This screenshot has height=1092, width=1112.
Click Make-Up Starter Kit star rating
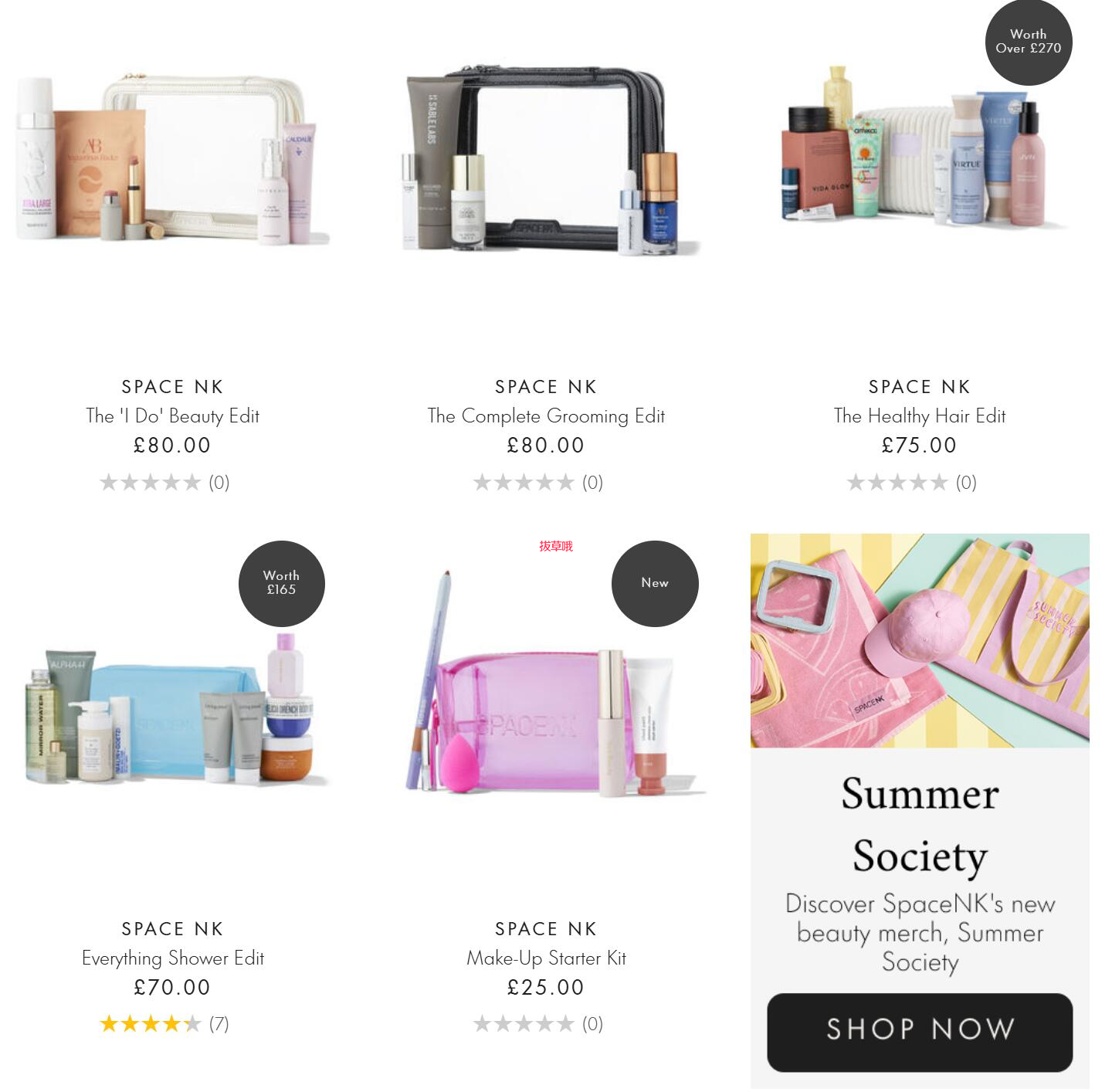(x=538, y=1024)
